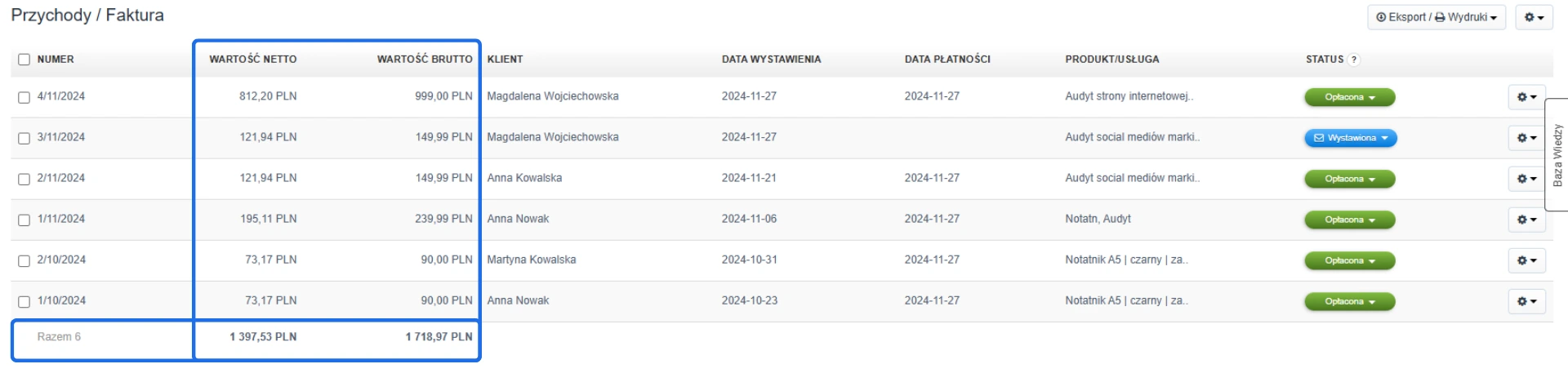Open Opłacona status dropdown for invoice 4/11/2024

pos(1349,97)
